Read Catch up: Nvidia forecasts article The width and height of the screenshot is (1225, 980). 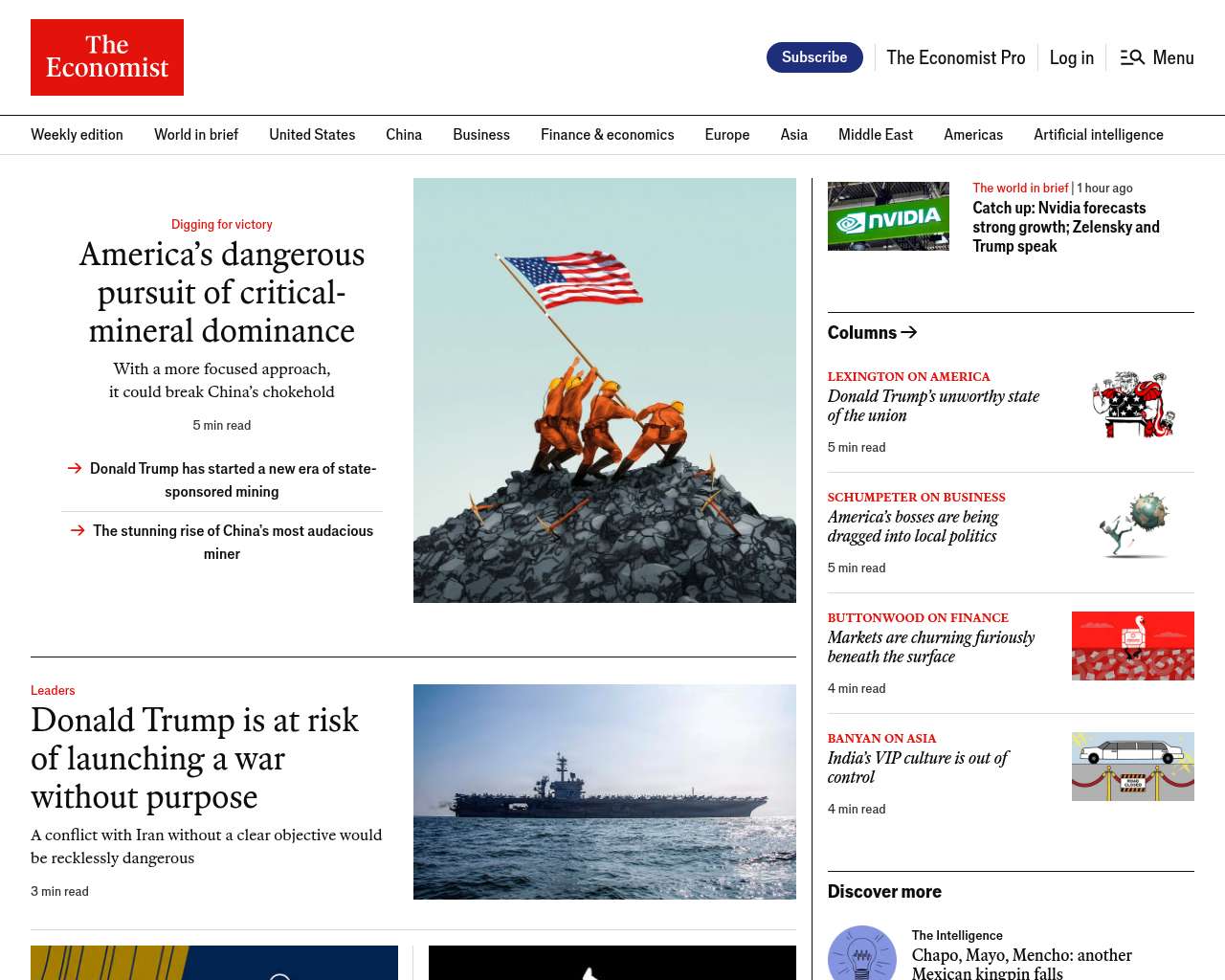[1066, 227]
